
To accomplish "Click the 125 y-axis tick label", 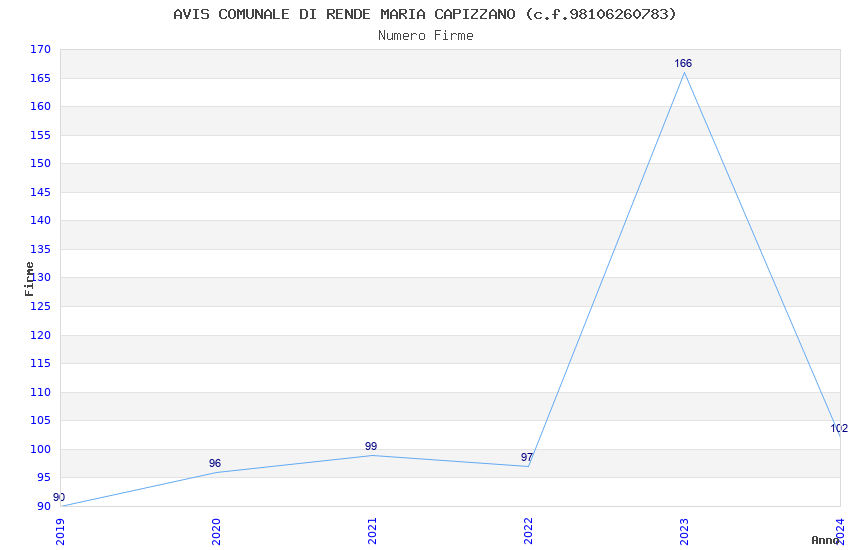I will pos(41,307).
